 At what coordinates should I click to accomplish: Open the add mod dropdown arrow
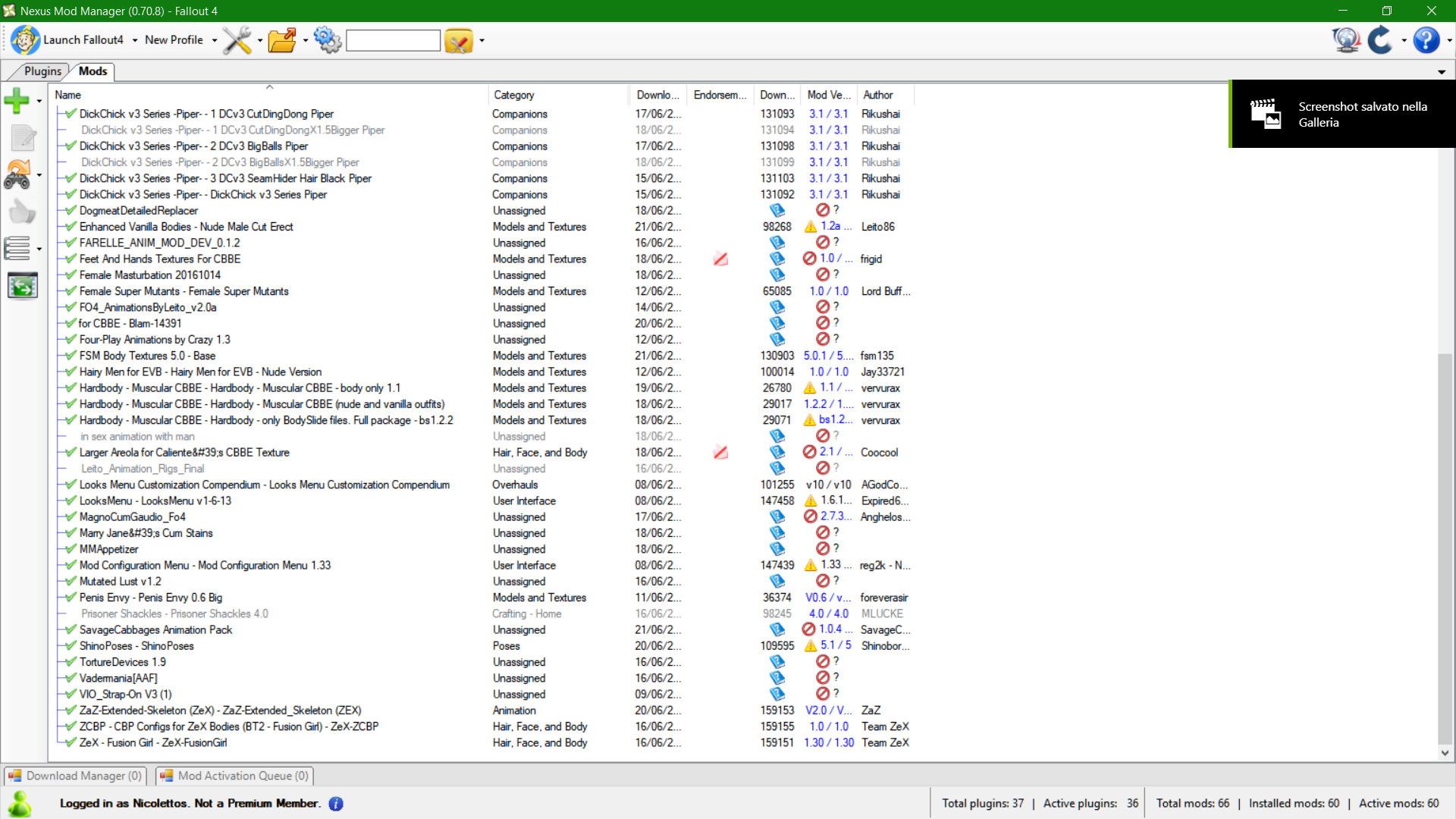pos(39,101)
